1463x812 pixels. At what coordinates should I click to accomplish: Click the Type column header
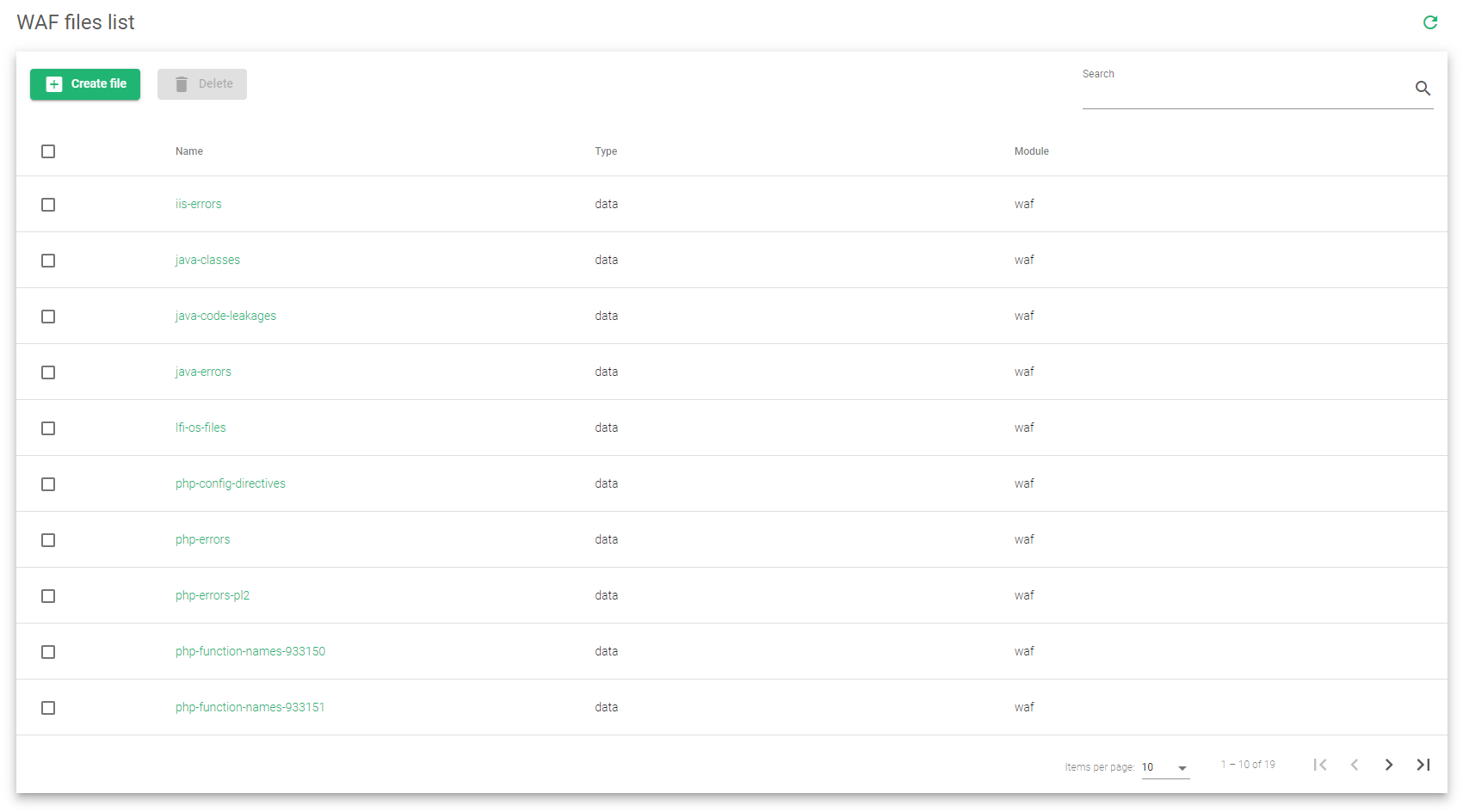(606, 151)
